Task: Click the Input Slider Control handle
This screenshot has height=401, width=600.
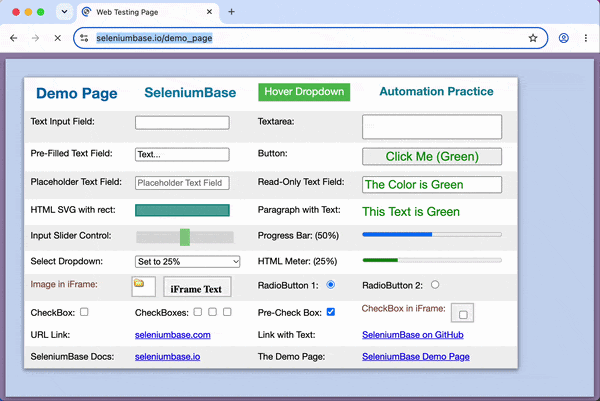Action: pos(185,237)
